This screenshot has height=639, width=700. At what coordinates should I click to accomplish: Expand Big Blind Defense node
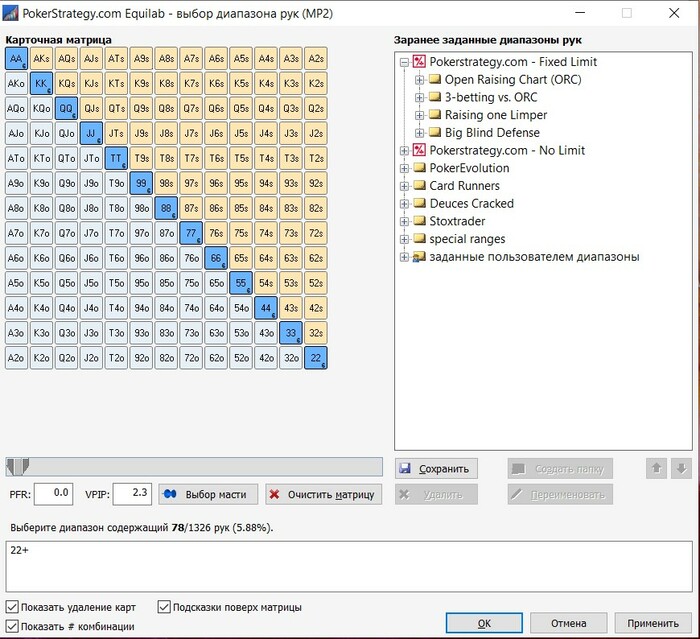(x=419, y=133)
